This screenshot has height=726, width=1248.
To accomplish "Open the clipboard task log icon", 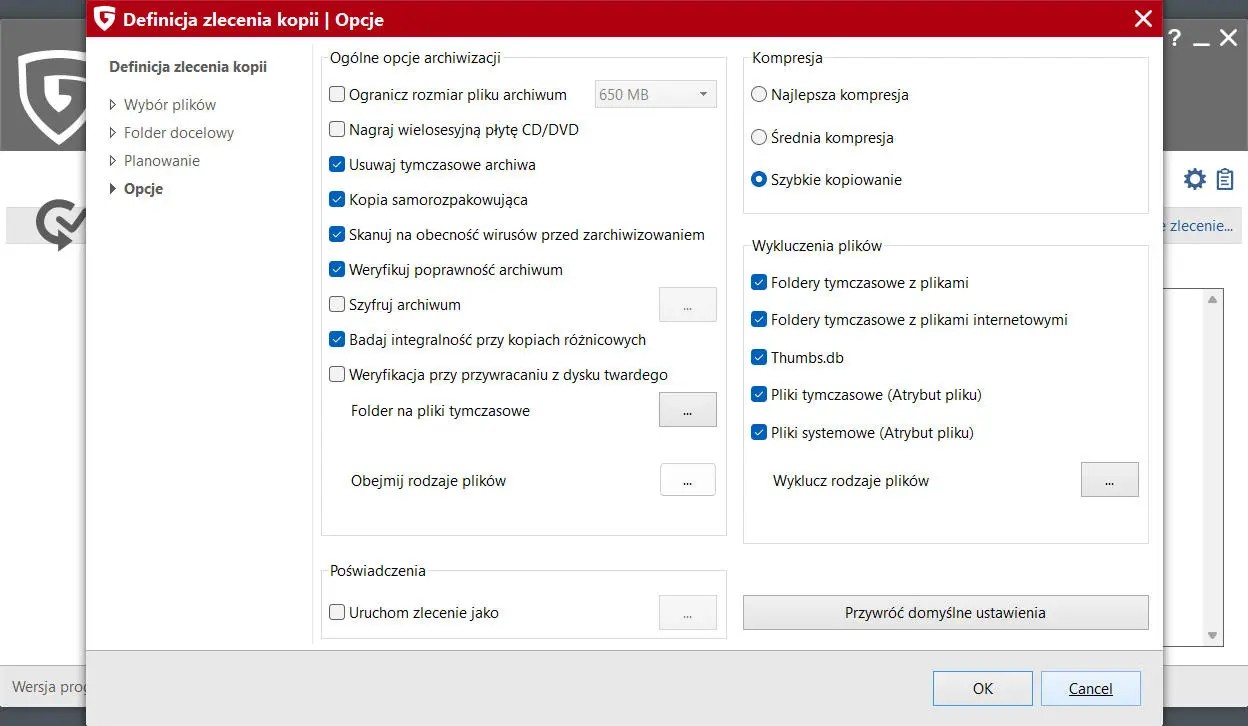I will point(1224,178).
